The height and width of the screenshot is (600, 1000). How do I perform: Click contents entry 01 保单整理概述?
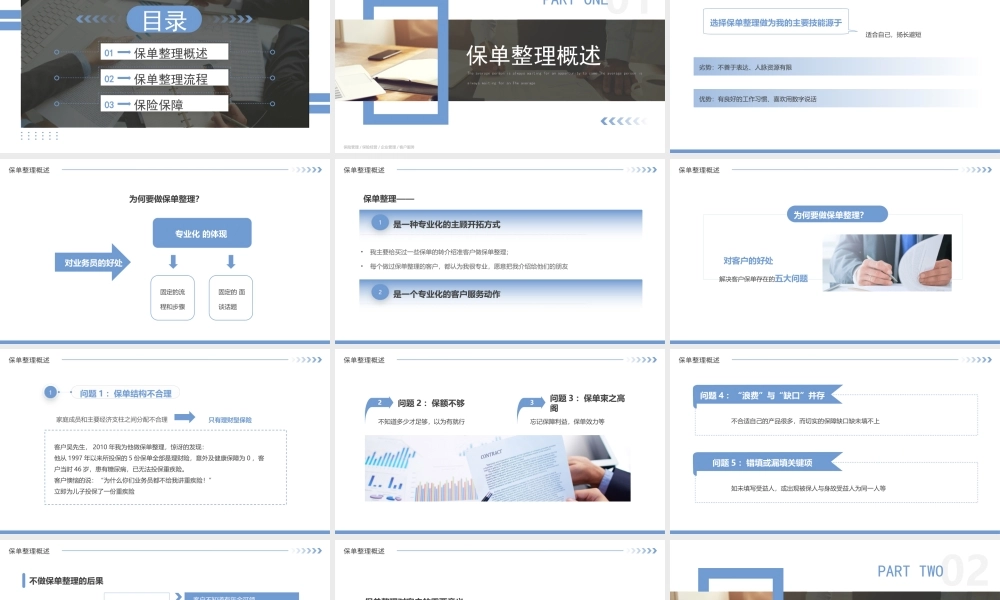[x=164, y=52]
